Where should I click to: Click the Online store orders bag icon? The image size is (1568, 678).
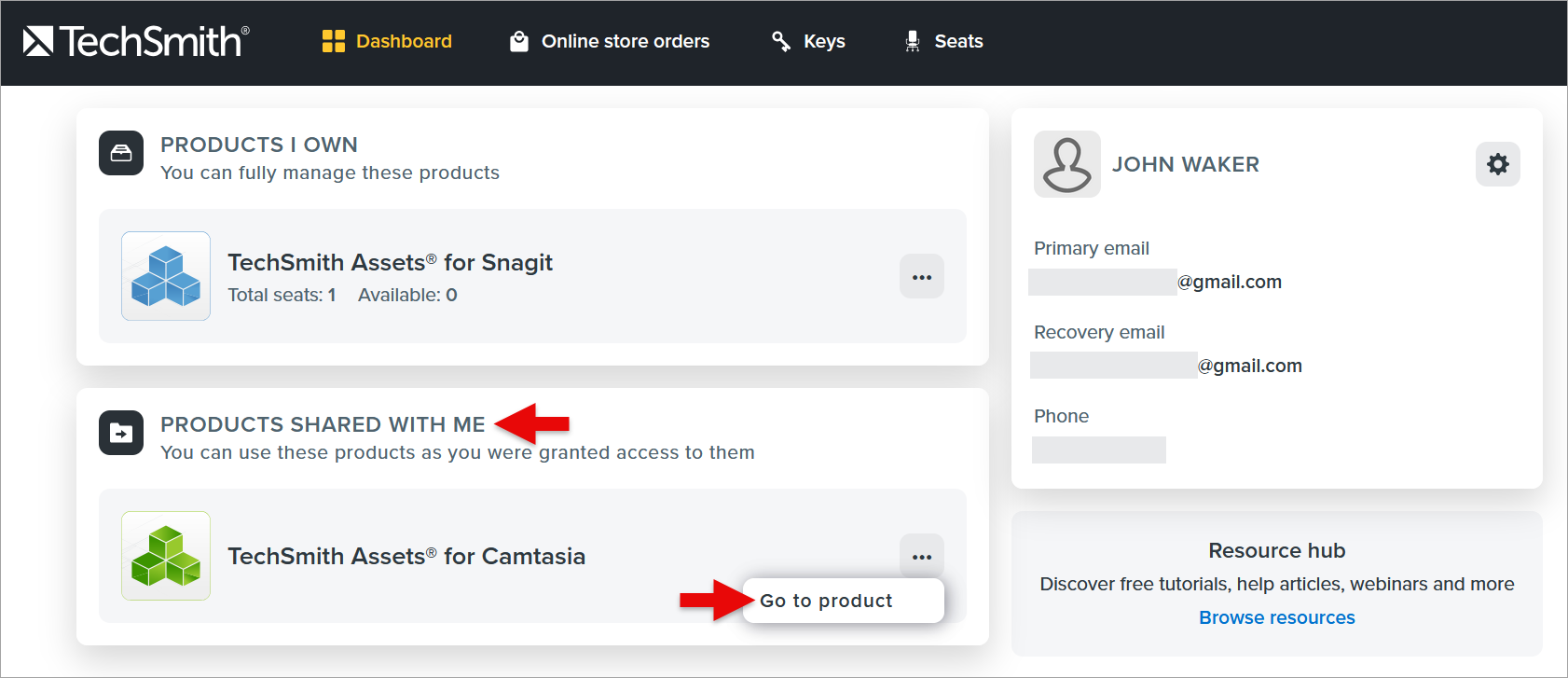point(519,41)
